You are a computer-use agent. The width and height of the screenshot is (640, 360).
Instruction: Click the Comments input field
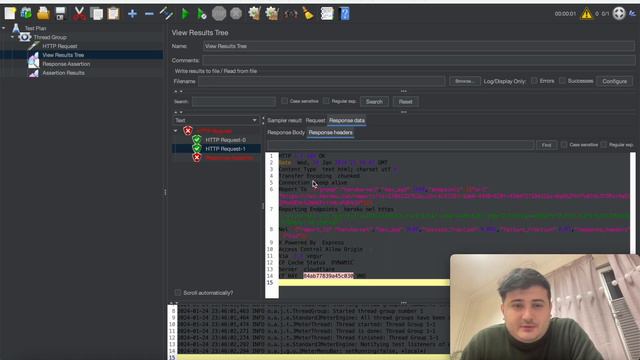(x=418, y=60)
